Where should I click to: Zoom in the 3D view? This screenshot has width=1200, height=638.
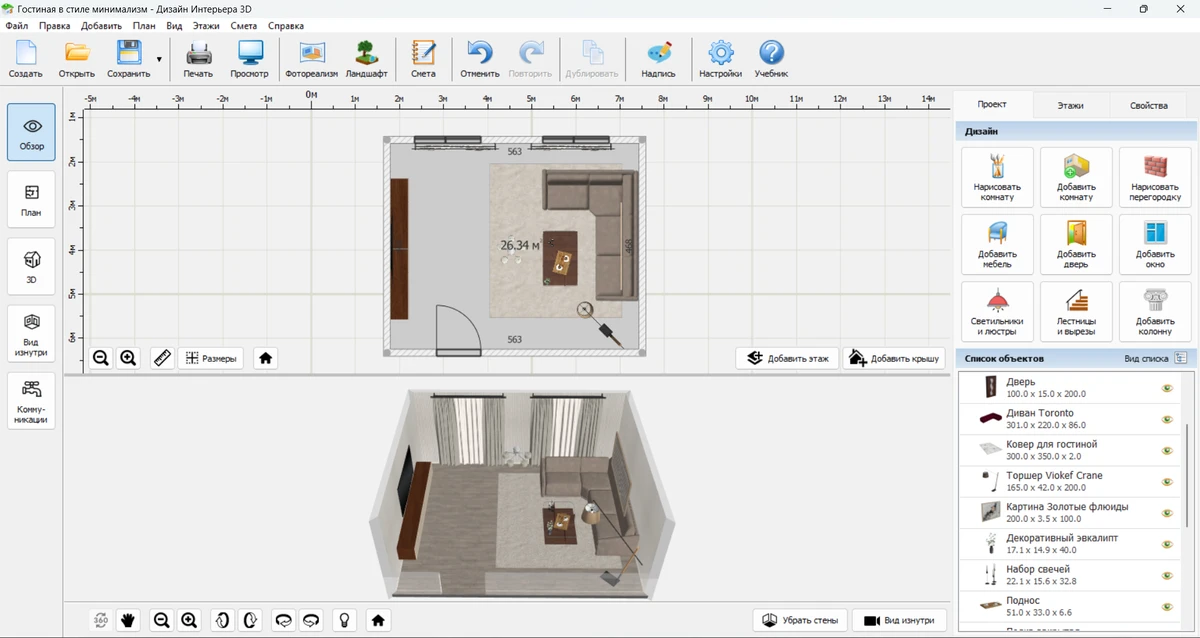pos(189,620)
